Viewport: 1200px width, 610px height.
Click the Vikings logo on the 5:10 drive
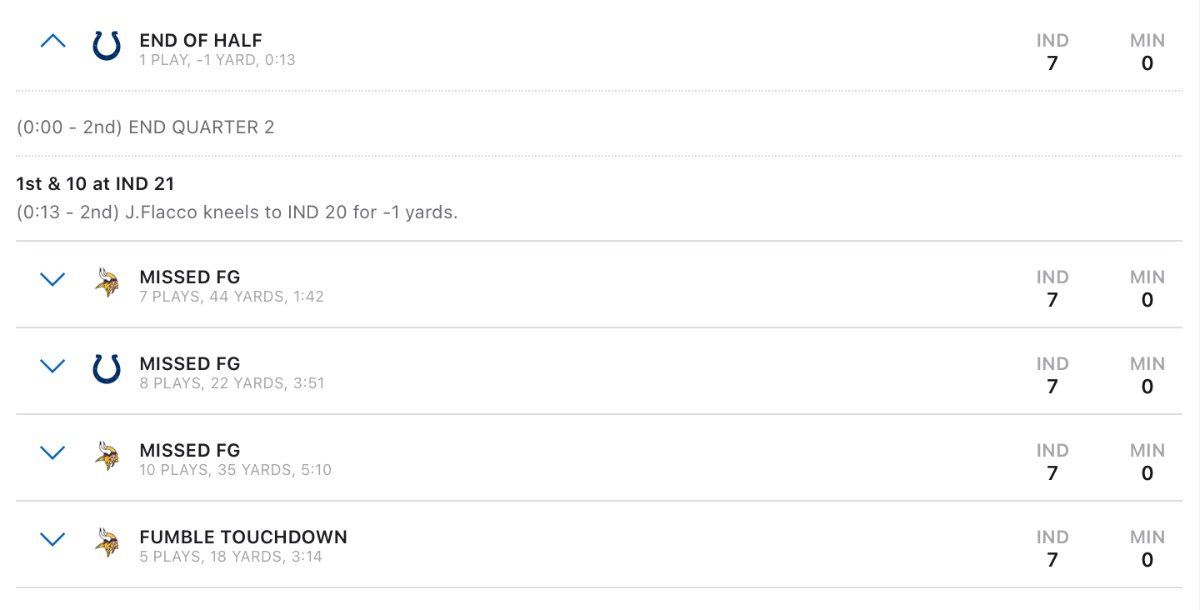[x=106, y=456]
